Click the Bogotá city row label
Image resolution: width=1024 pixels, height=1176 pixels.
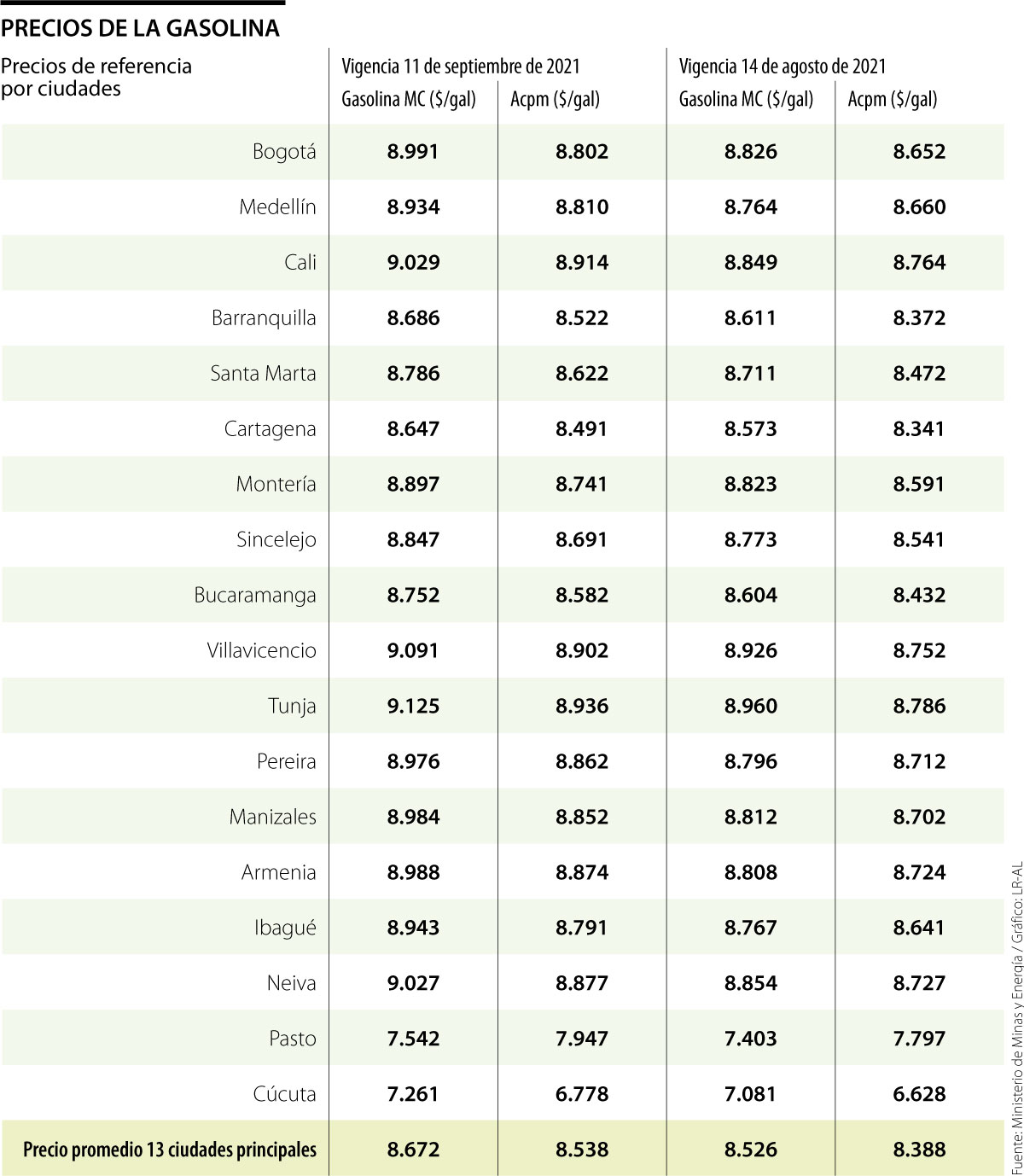(x=284, y=152)
